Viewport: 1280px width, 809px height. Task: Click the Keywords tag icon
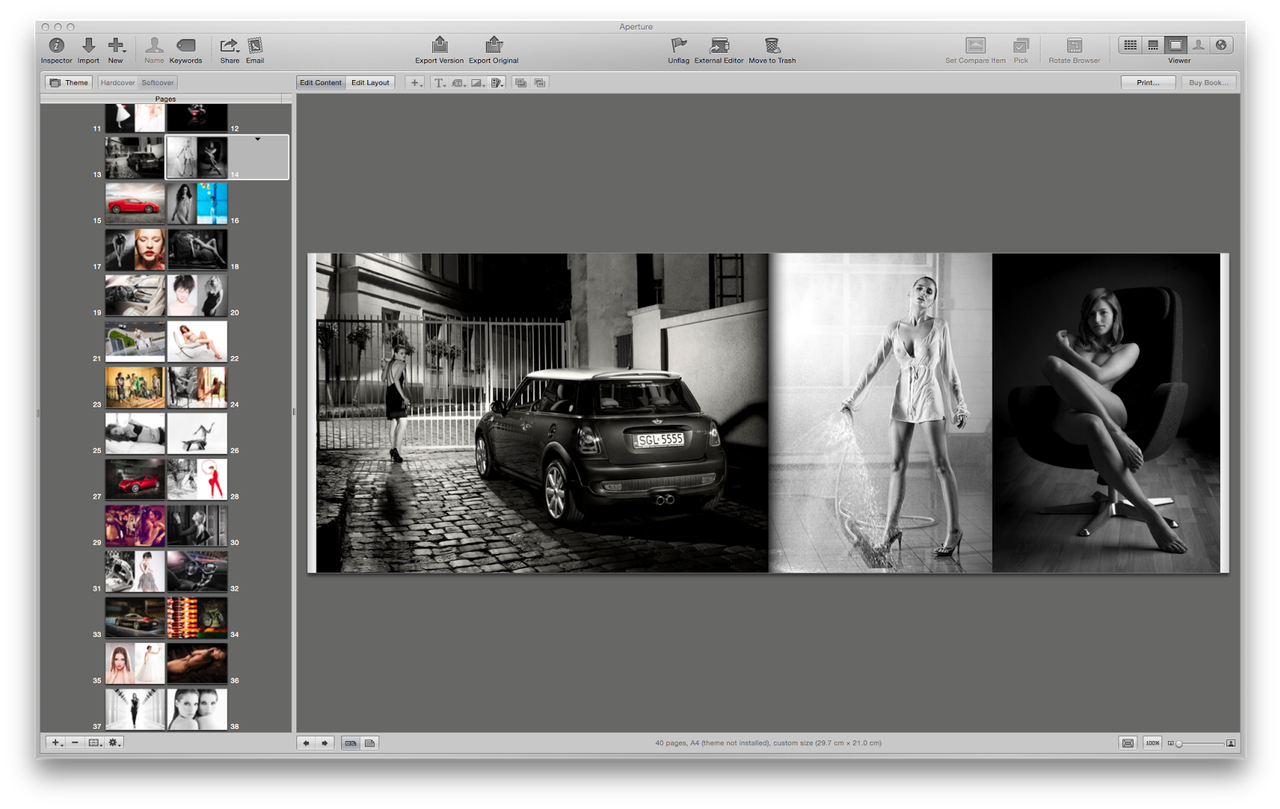(x=186, y=45)
